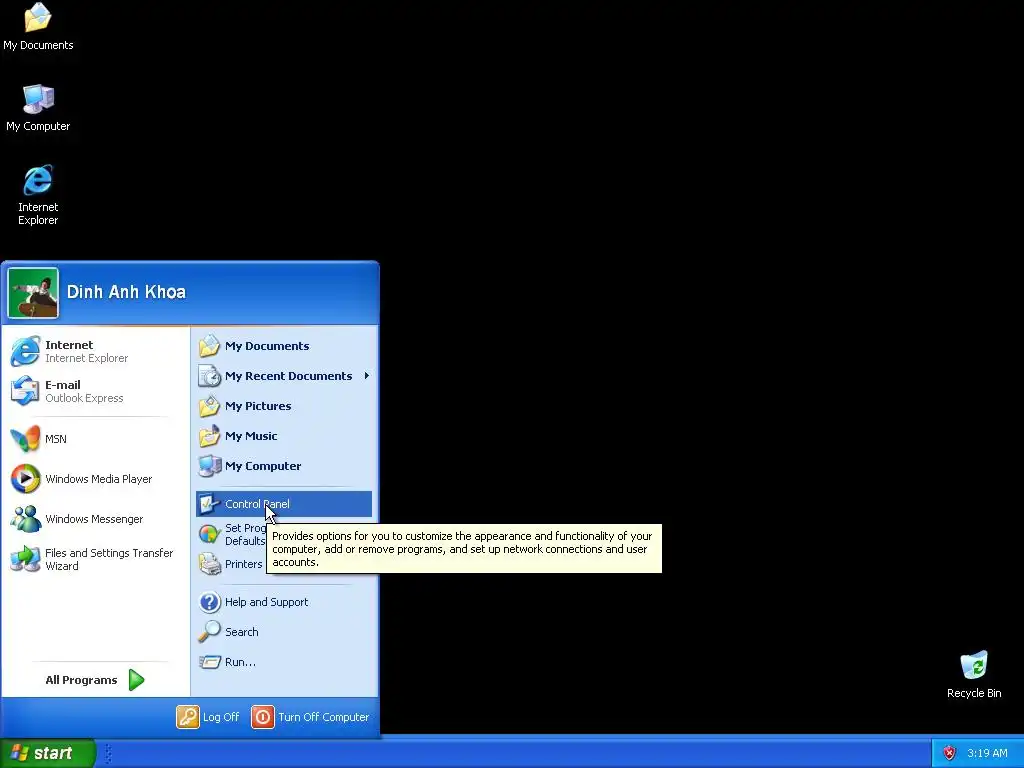
Task: Click My Recent Documents clock icon
Action: (210, 376)
